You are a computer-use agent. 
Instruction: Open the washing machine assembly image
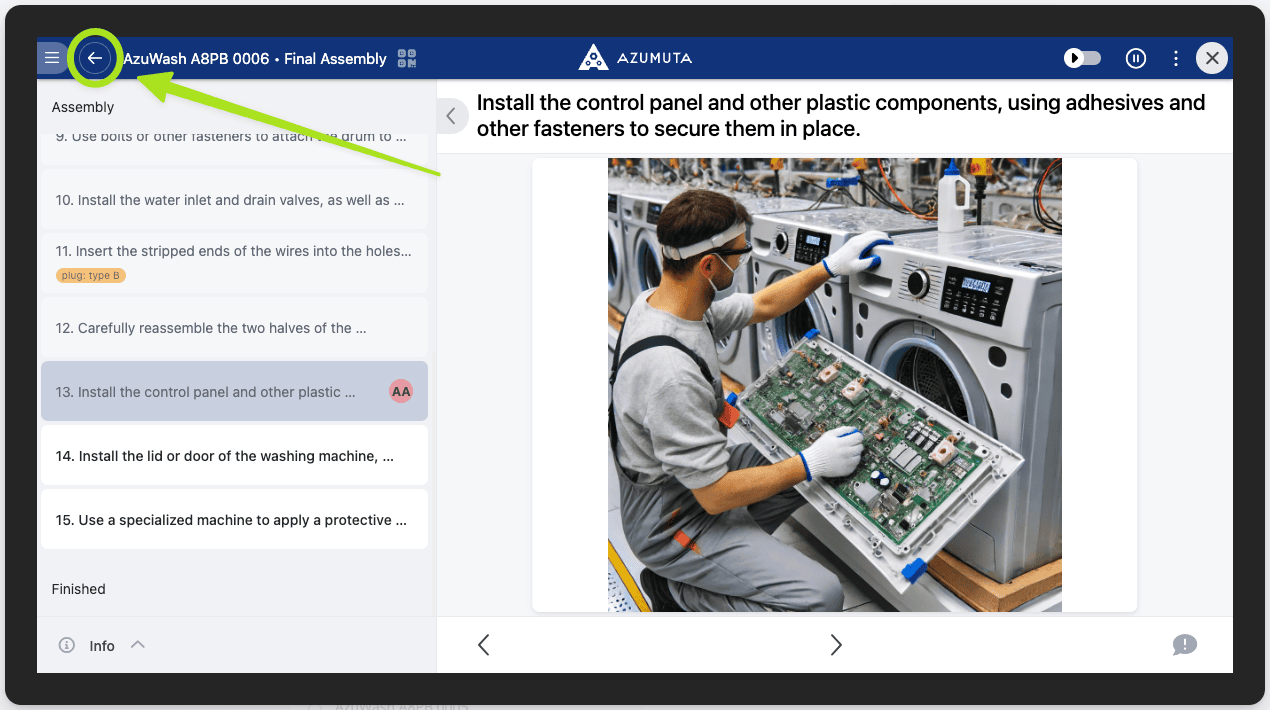pos(834,385)
